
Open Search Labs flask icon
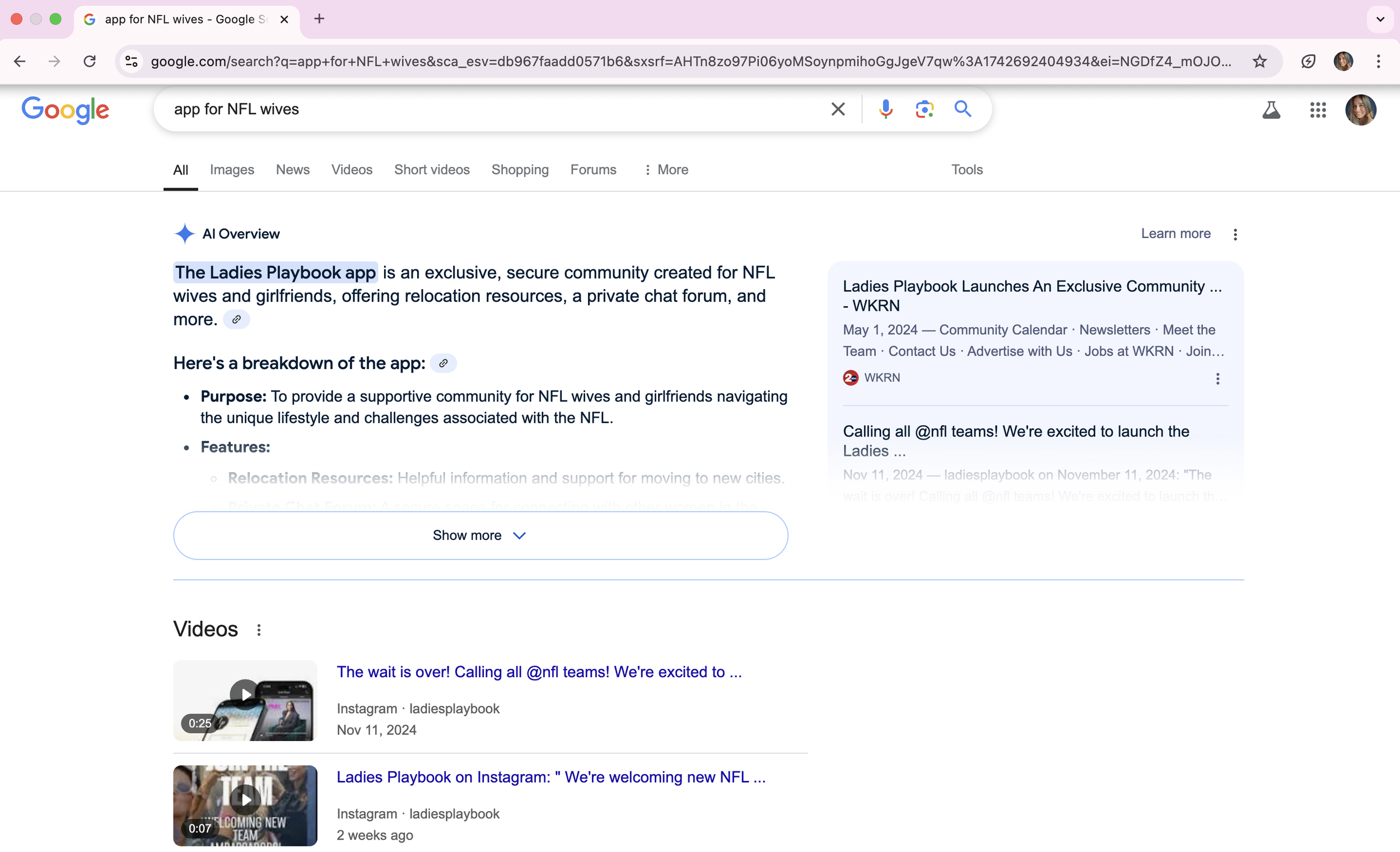coord(1271,110)
